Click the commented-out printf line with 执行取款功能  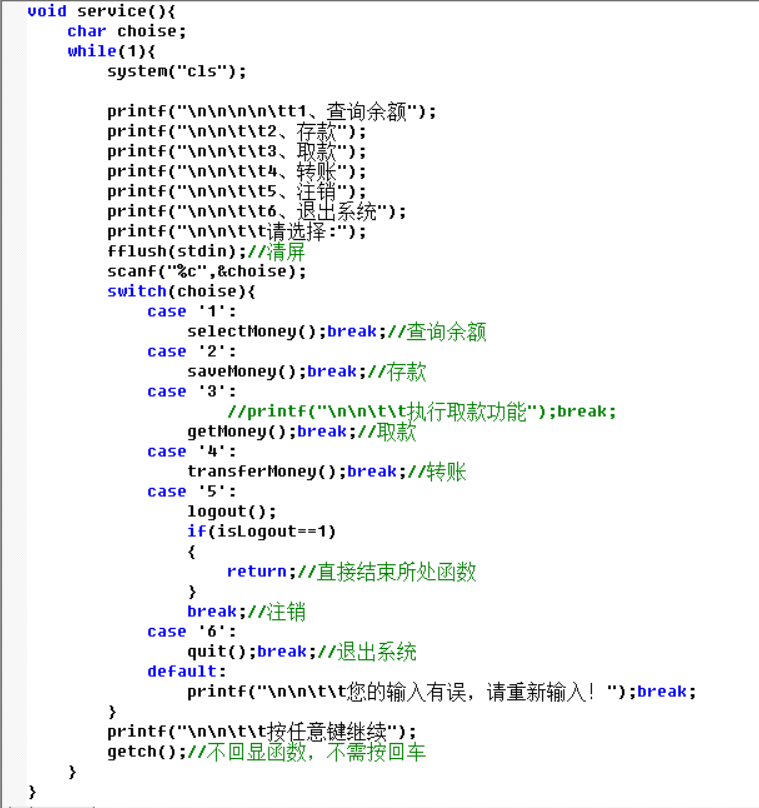pos(421,412)
